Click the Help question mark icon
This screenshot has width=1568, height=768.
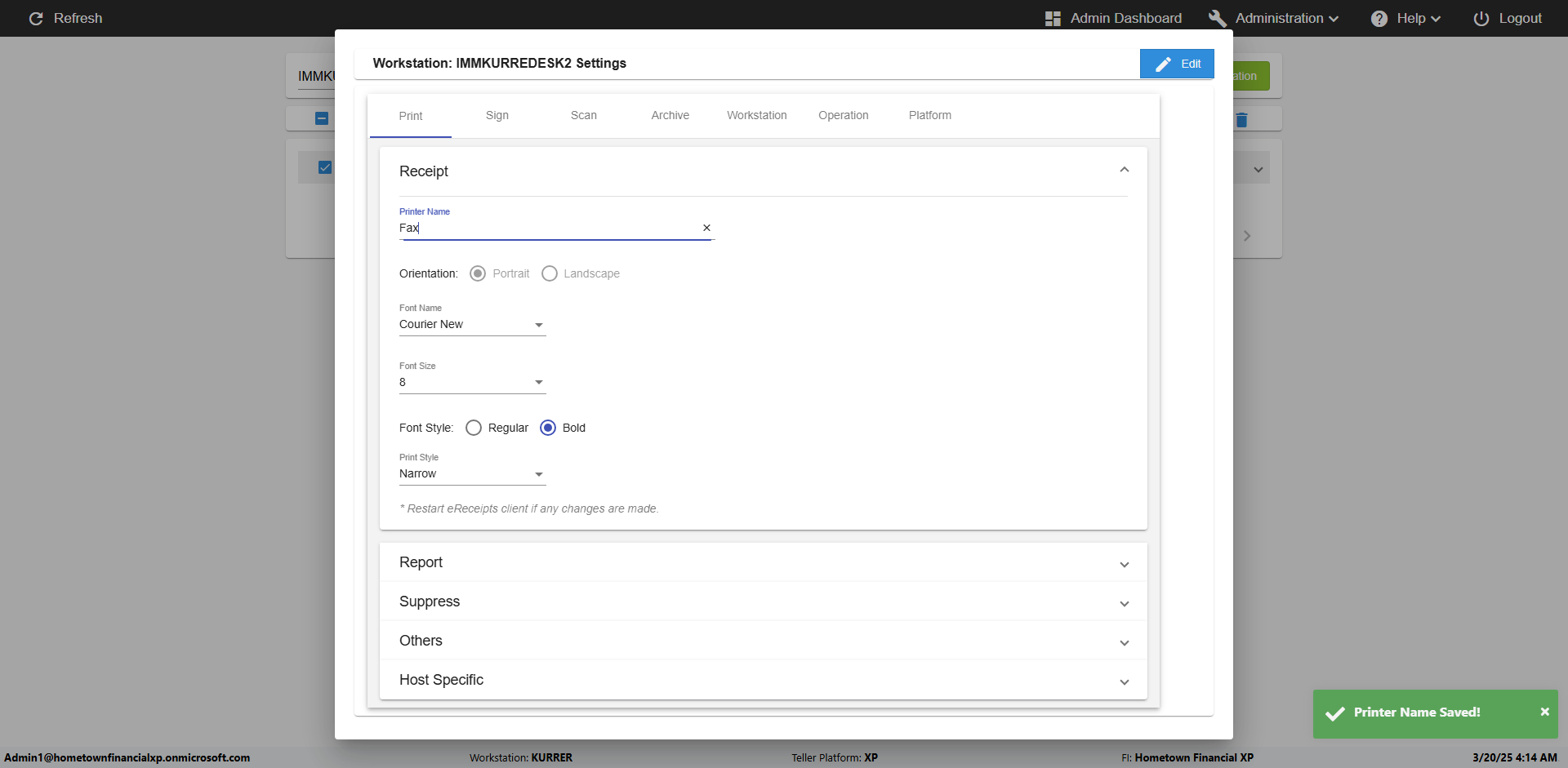tap(1379, 18)
